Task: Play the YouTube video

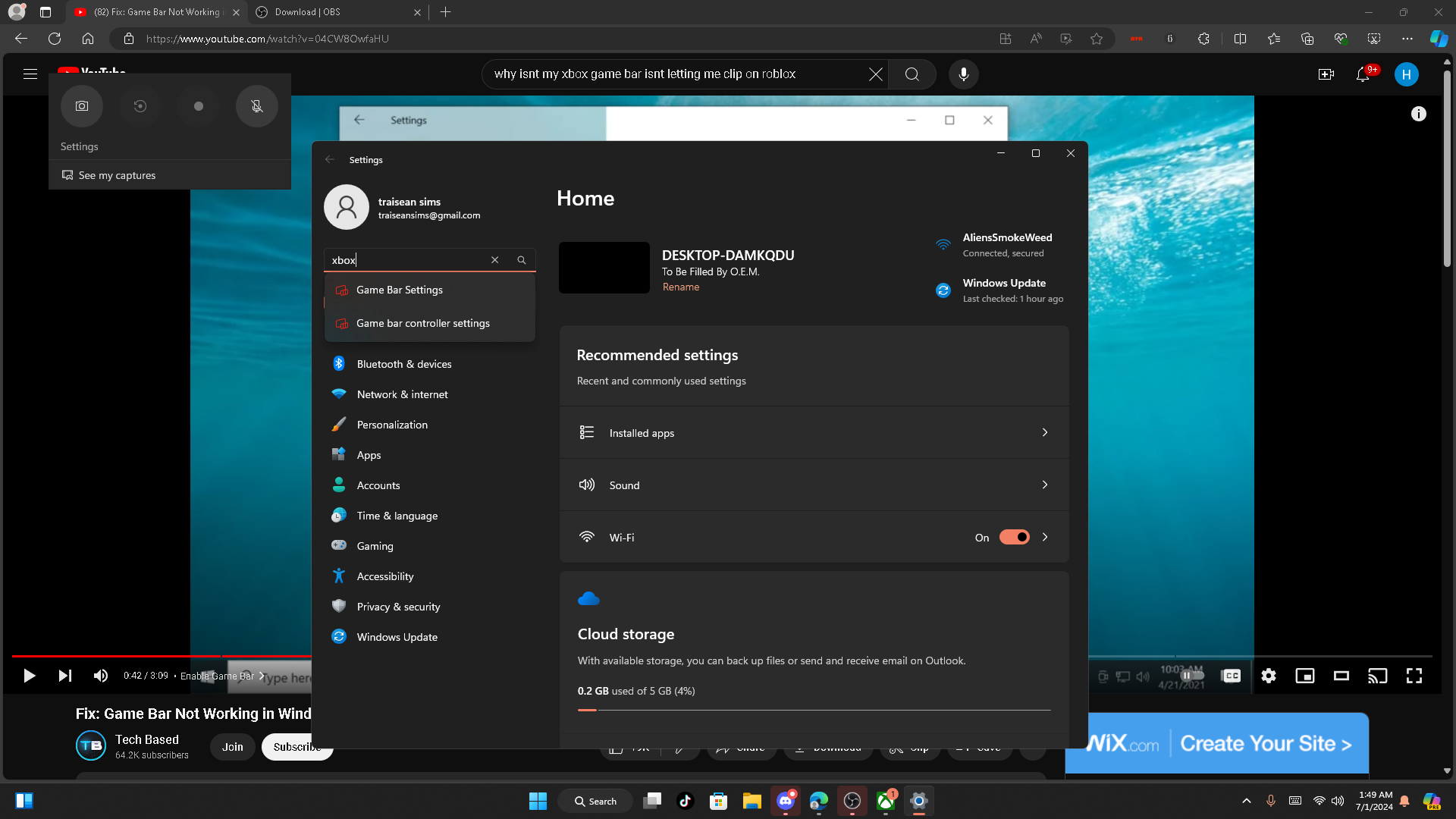Action: [29, 676]
